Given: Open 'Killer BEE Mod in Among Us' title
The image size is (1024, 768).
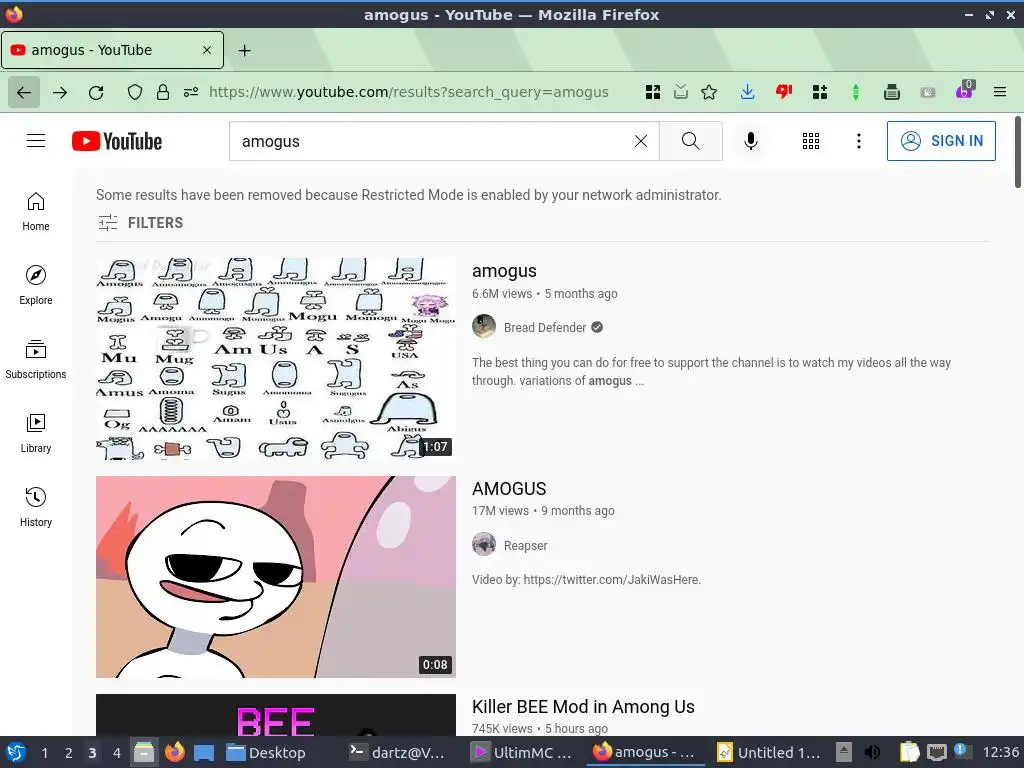Looking at the screenshot, I should coord(583,707).
